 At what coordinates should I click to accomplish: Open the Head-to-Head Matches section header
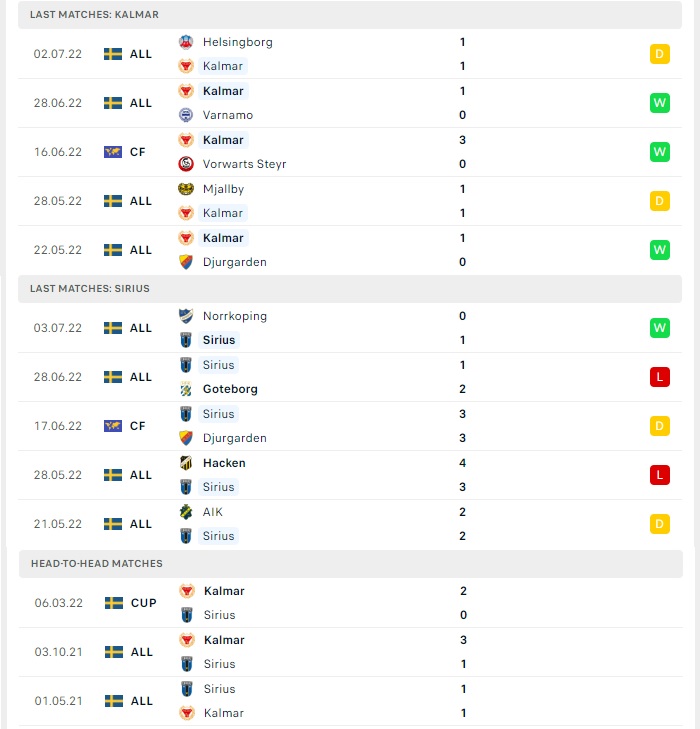tap(351, 563)
